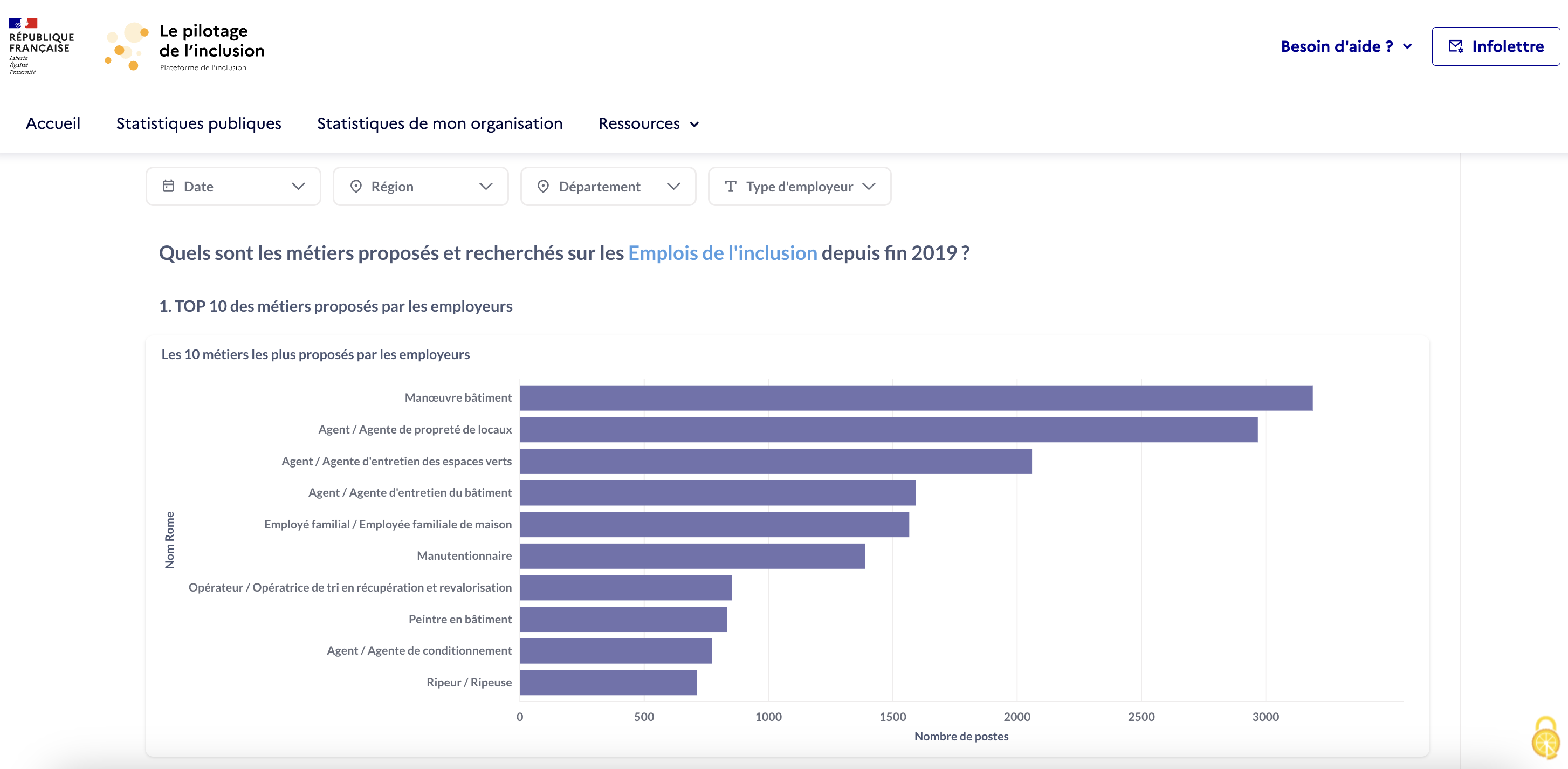The width and height of the screenshot is (1568, 769).
Task: Go to Accueil page
Action: 53,123
